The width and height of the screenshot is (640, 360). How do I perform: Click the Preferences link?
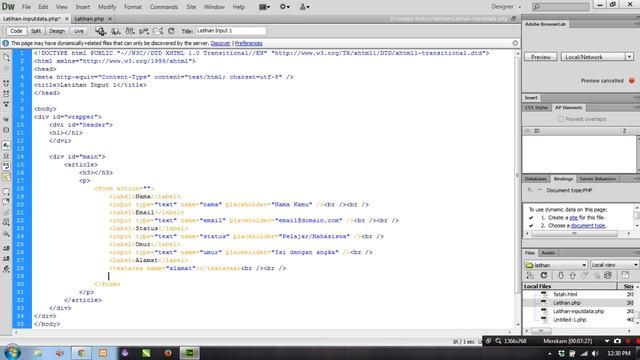tap(249, 43)
